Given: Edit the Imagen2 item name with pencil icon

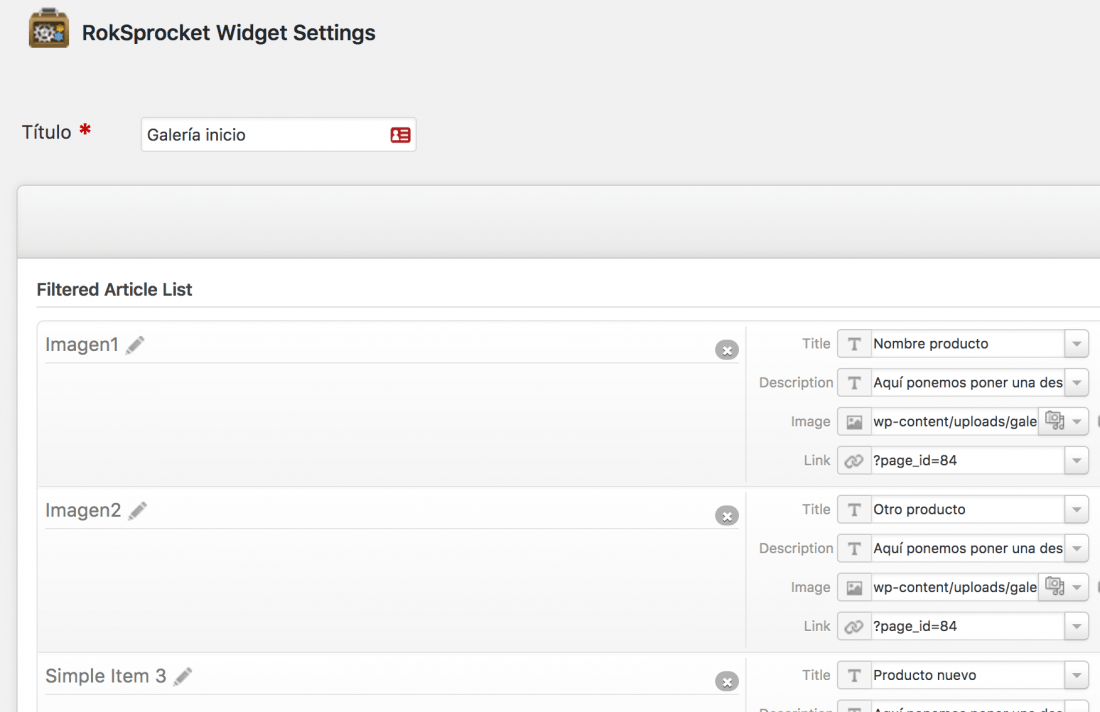Looking at the screenshot, I should pos(138,511).
